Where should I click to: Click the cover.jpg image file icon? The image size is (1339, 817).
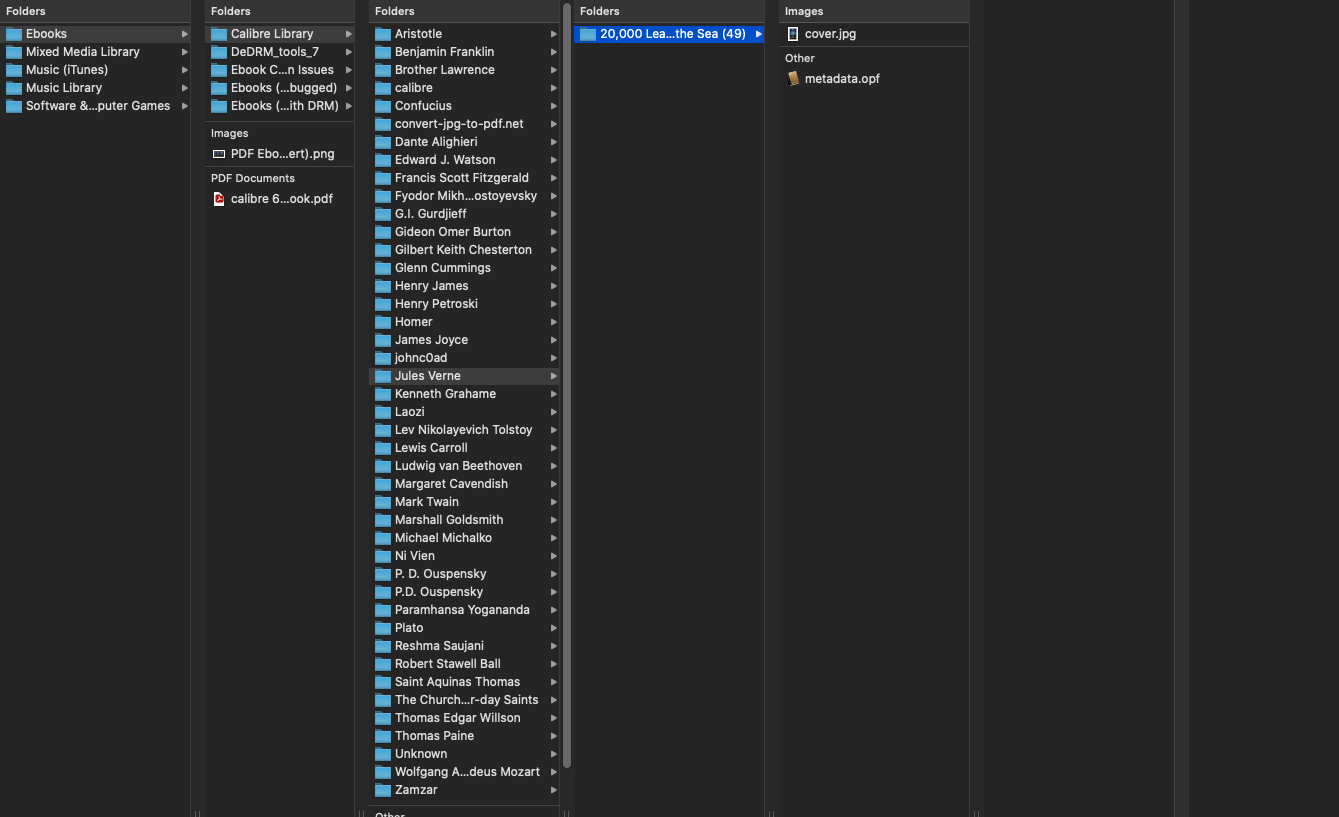point(793,34)
